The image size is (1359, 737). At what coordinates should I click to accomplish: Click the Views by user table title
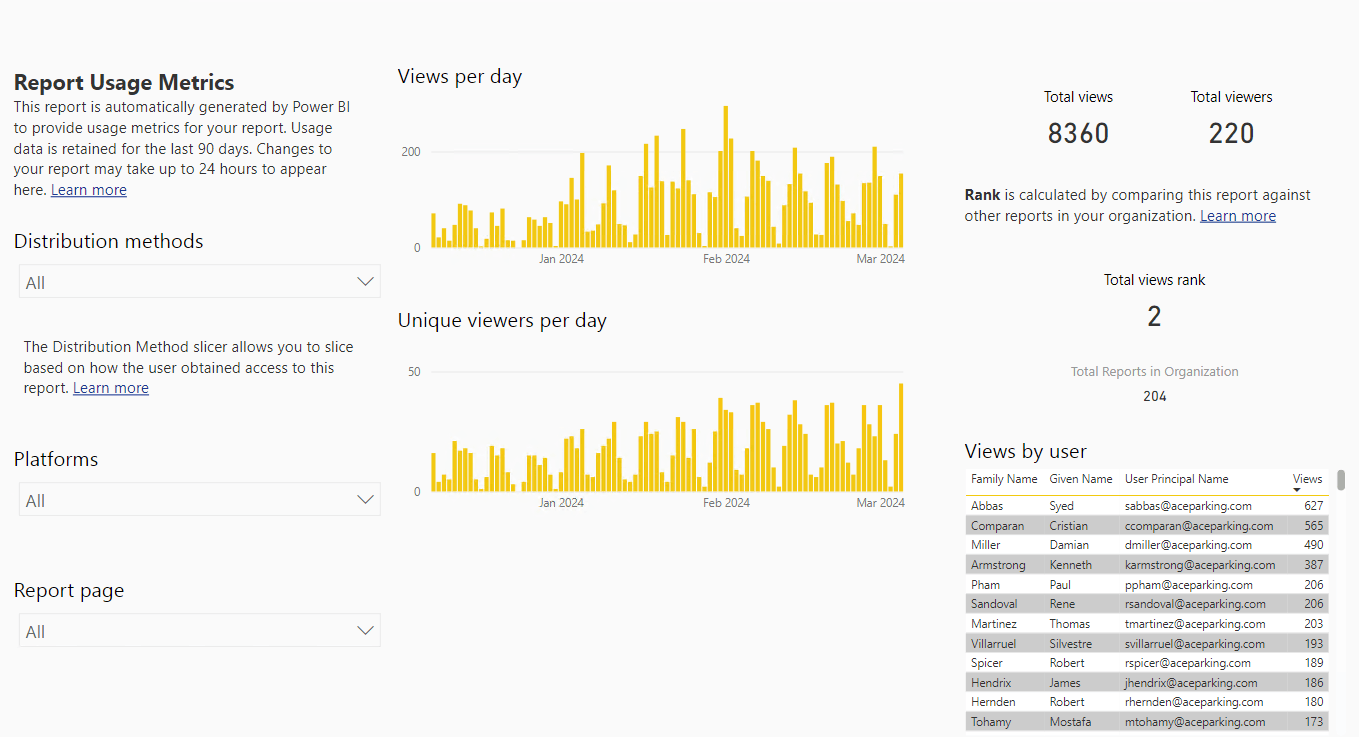point(1026,451)
